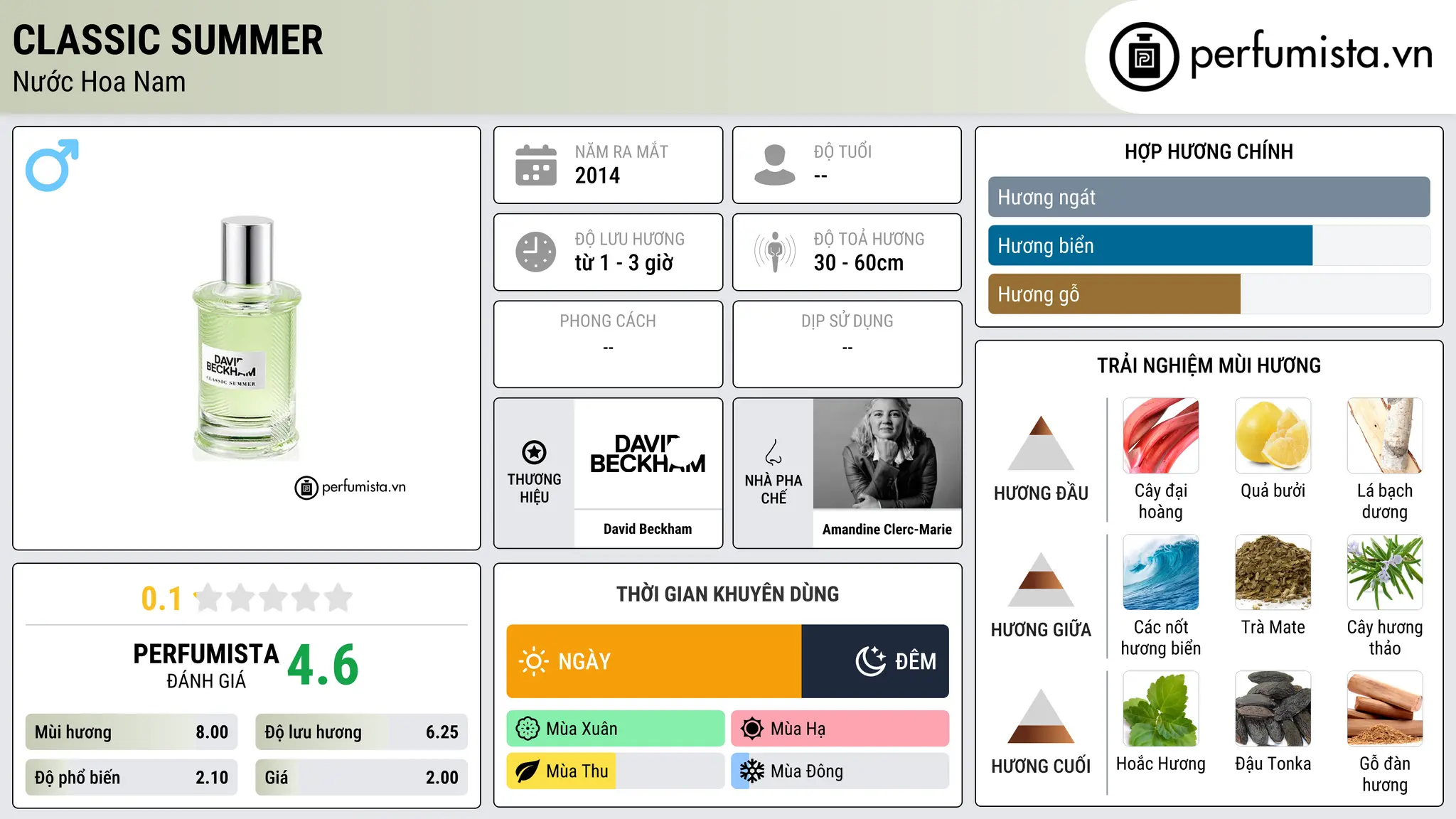This screenshot has width=1456, height=819.
Task: Click the Amandine Clerc-Marie name link
Action: (x=887, y=529)
